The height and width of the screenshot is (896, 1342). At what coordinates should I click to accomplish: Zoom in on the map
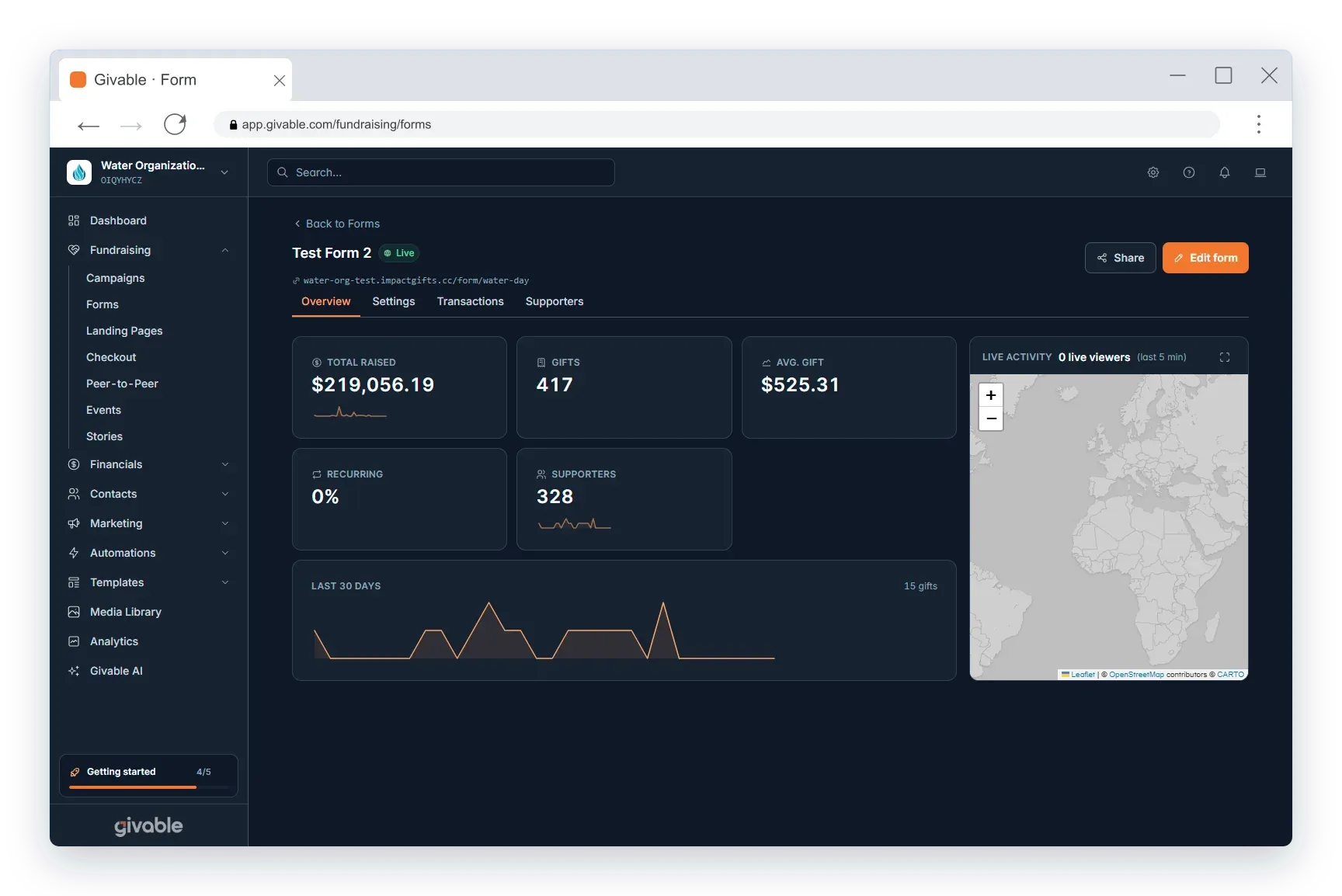pyautogui.click(x=991, y=395)
